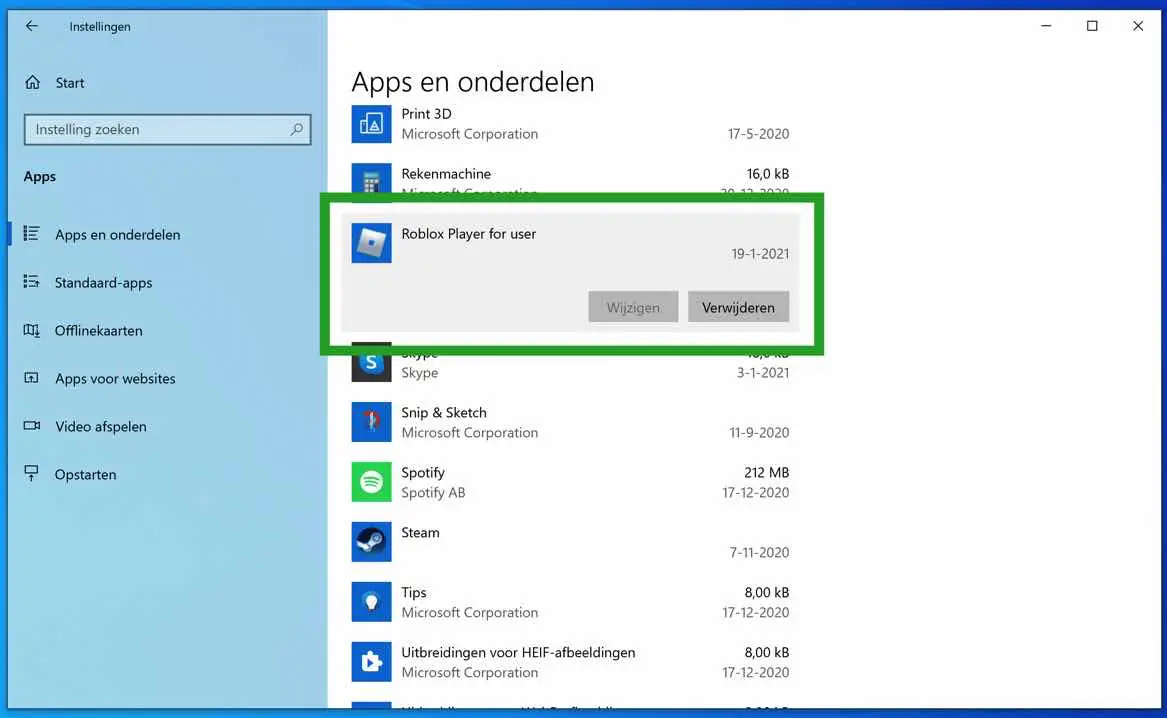Select the HEIF-afbeeldingen extension icon
1167x718 pixels.
[371, 662]
